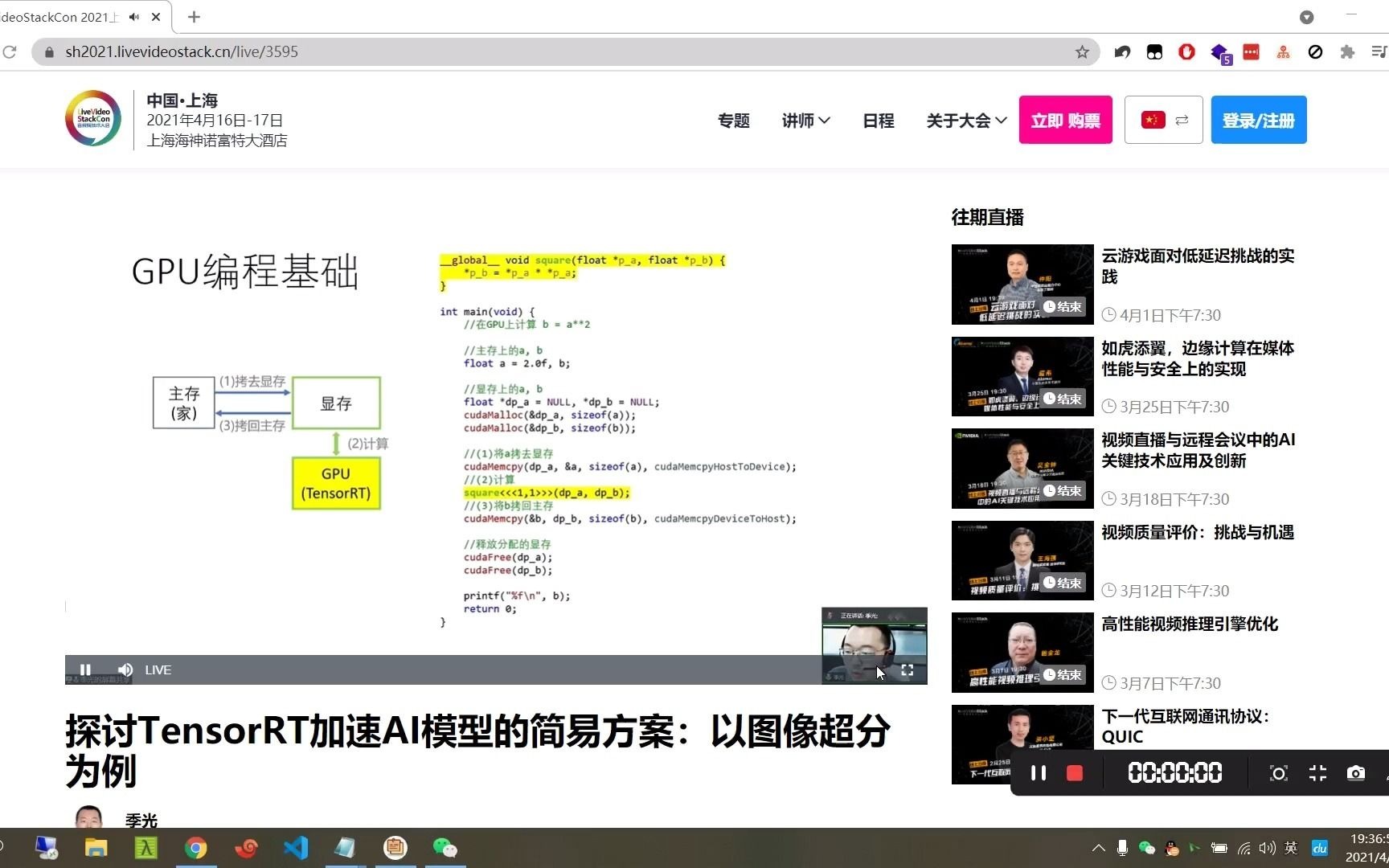The height and width of the screenshot is (868, 1389).
Task: Switch input method 英 indicator
Action: (1291, 848)
